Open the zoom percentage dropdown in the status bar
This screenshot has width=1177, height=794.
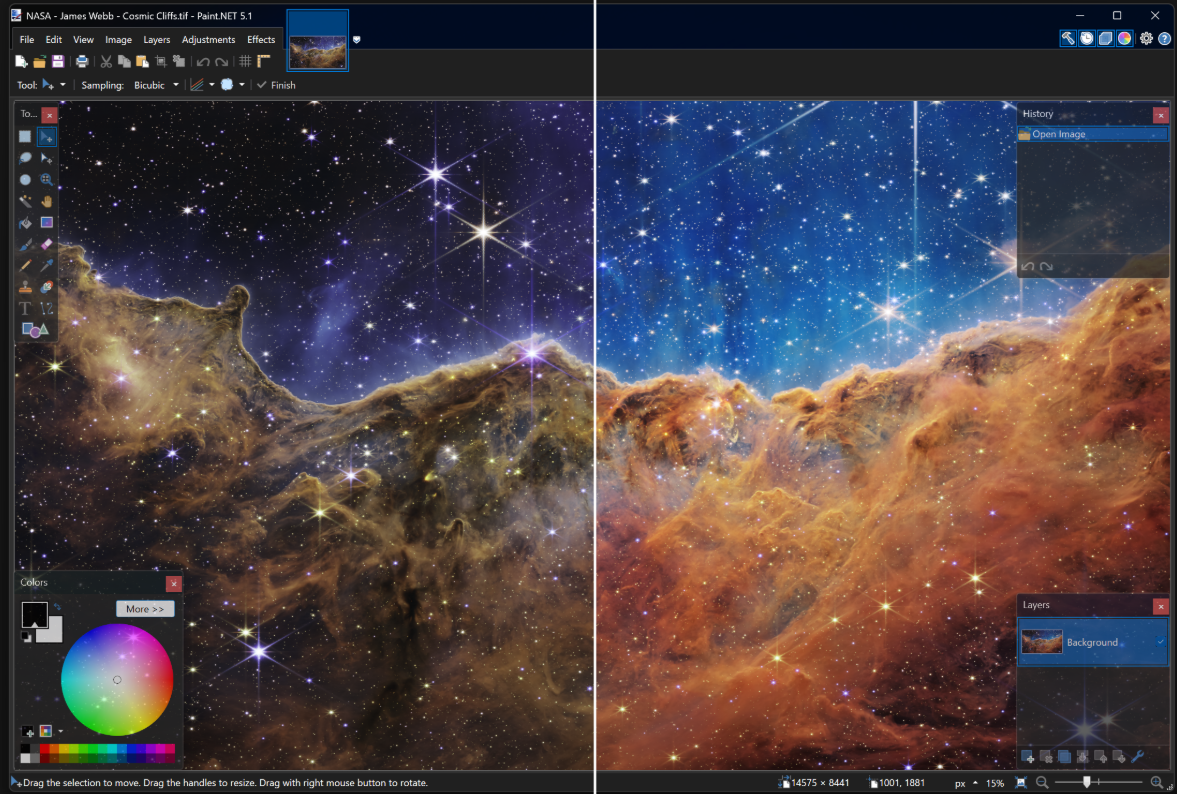996,783
